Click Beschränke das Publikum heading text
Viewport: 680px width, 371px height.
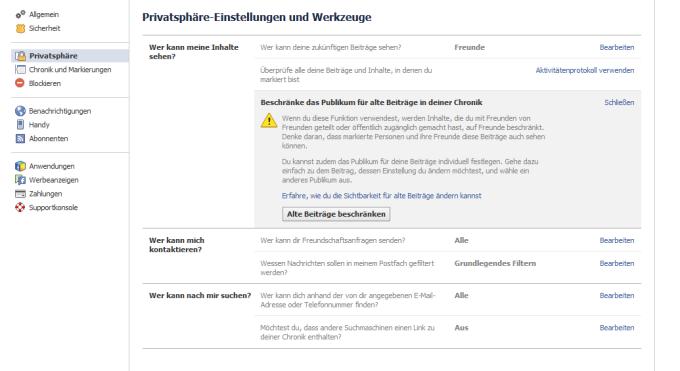coord(371,102)
